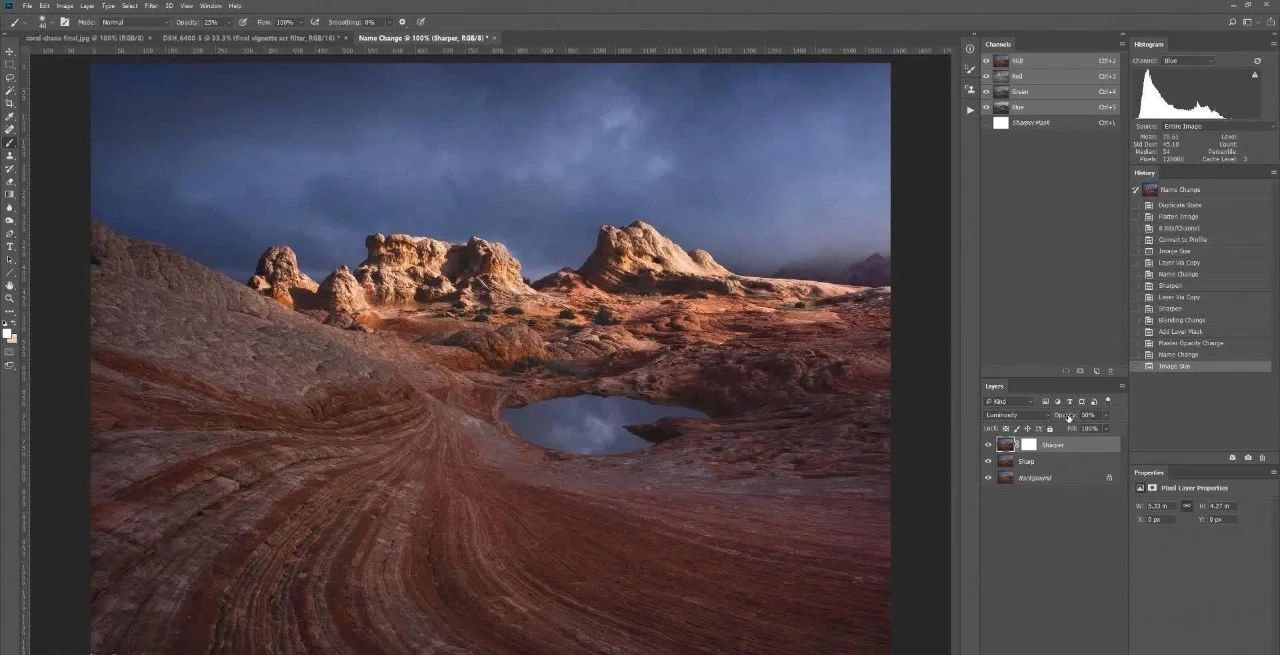Viewport: 1280px width, 655px height.
Task: Toggle visibility of the Background layer
Action: (x=988, y=478)
